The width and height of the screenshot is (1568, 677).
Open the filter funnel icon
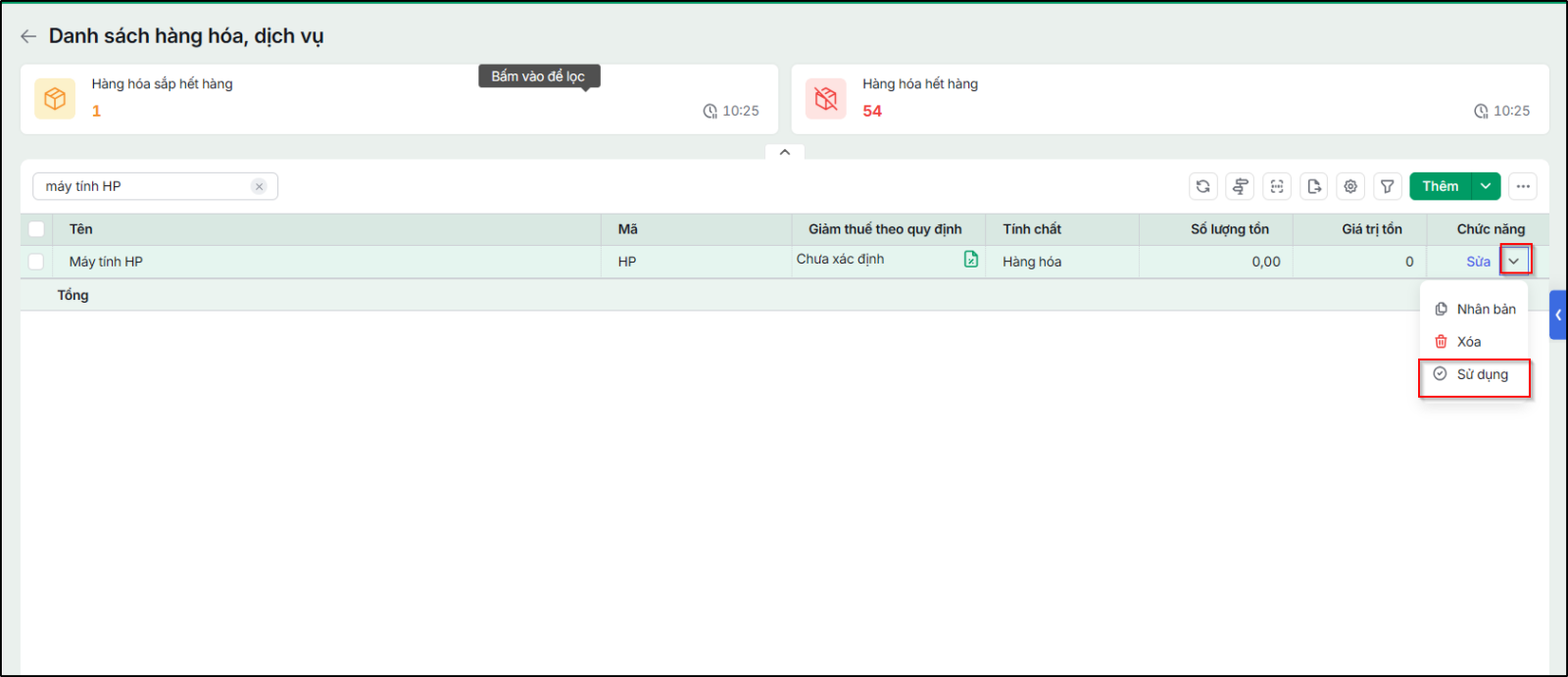(x=1388, y=186)
